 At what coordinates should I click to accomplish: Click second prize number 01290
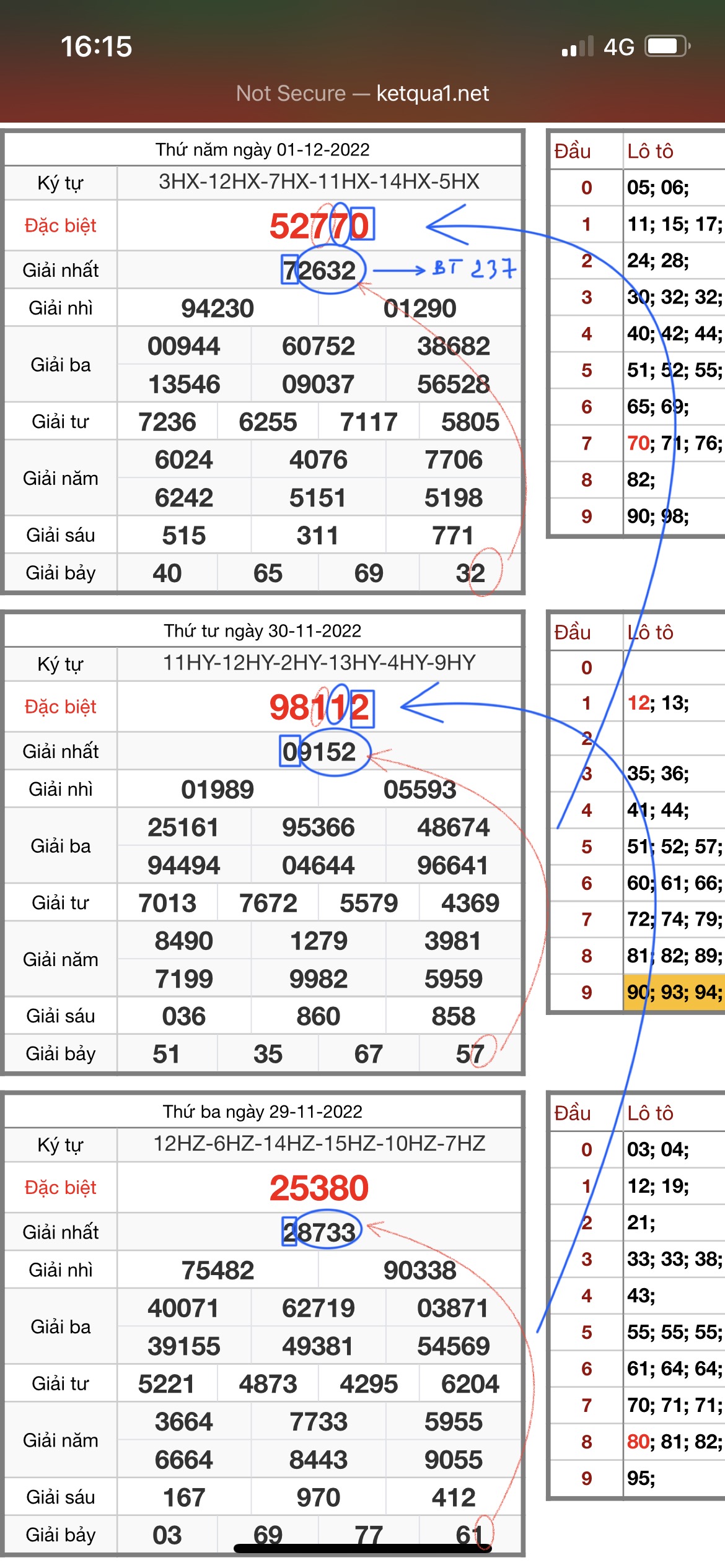tap(420, 308)
